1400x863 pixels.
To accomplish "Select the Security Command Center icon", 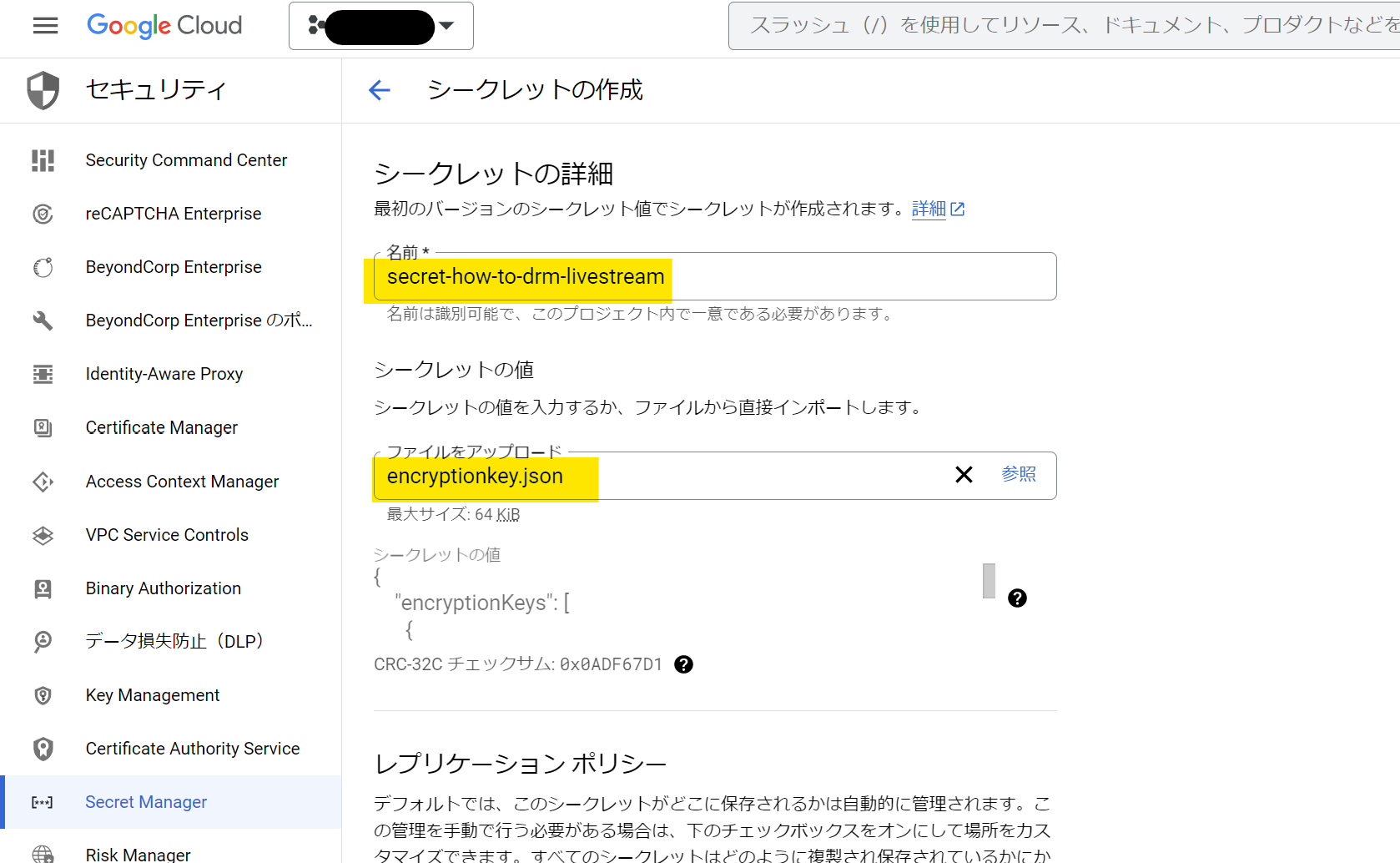I will pyautogui.click(x=43, y=160).
